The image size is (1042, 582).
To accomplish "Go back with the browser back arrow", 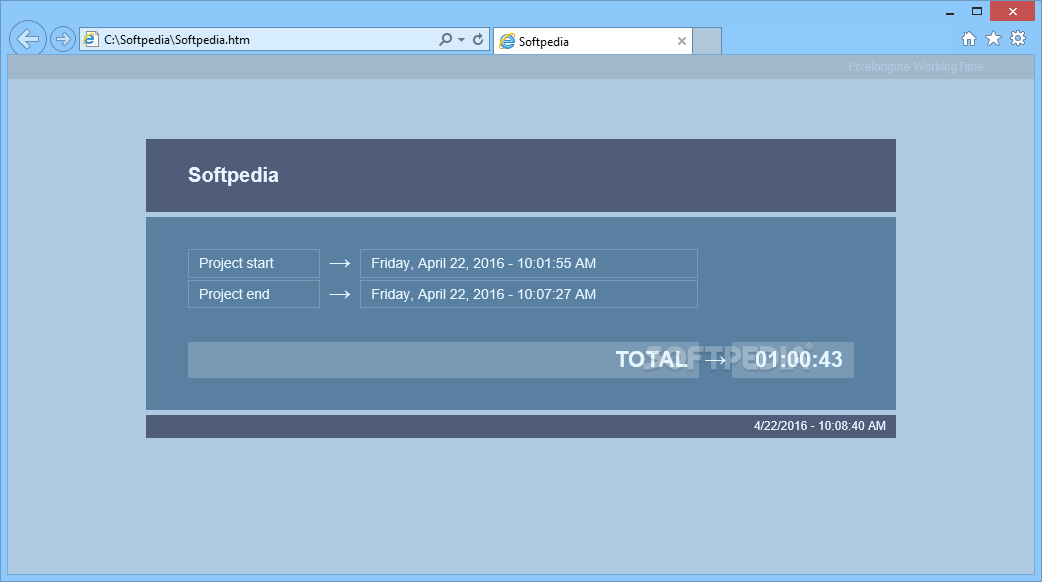I will 28,39.
